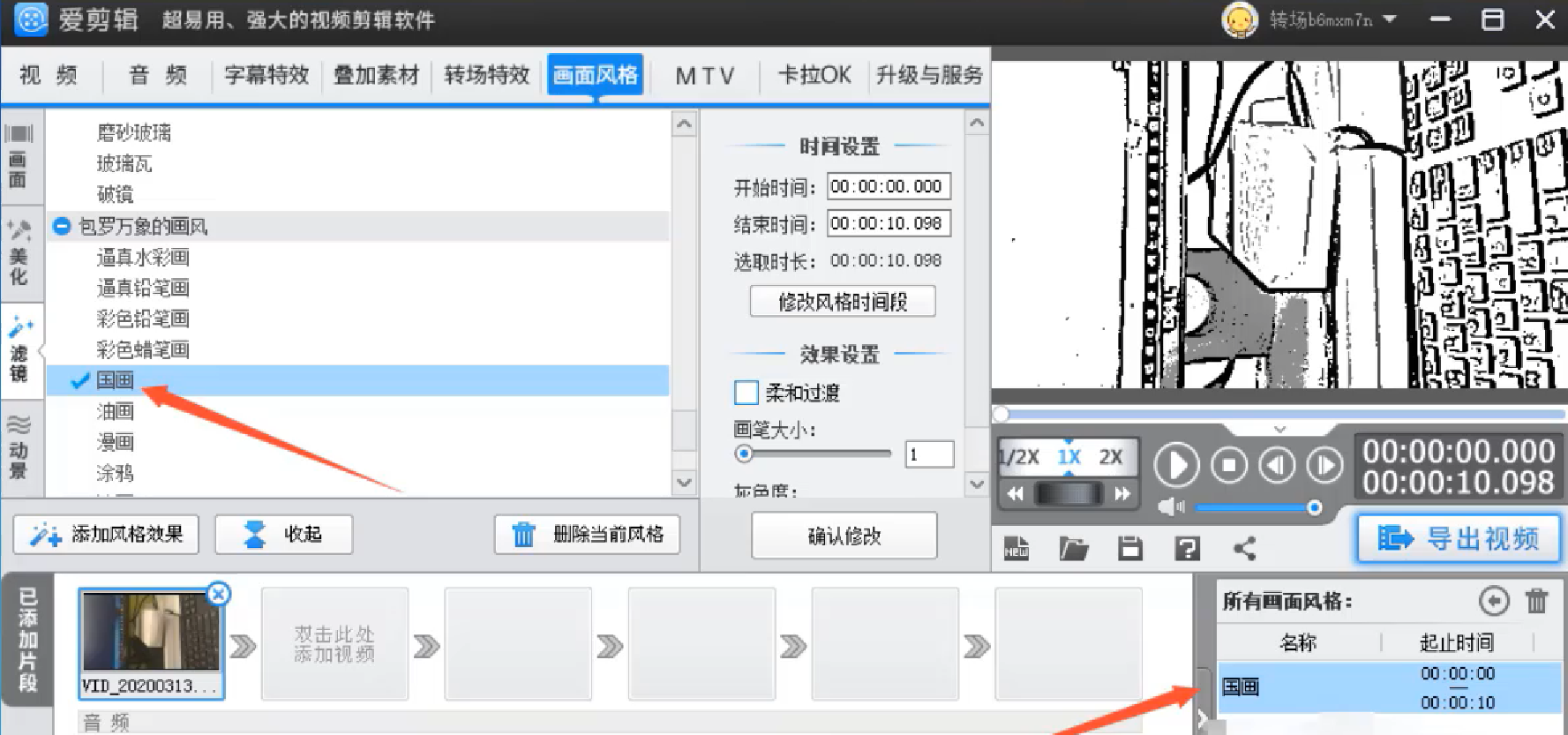Screen dimensions: 1568x735
Task: Open the help question mark icon
Action: (x=1187, y=548)
